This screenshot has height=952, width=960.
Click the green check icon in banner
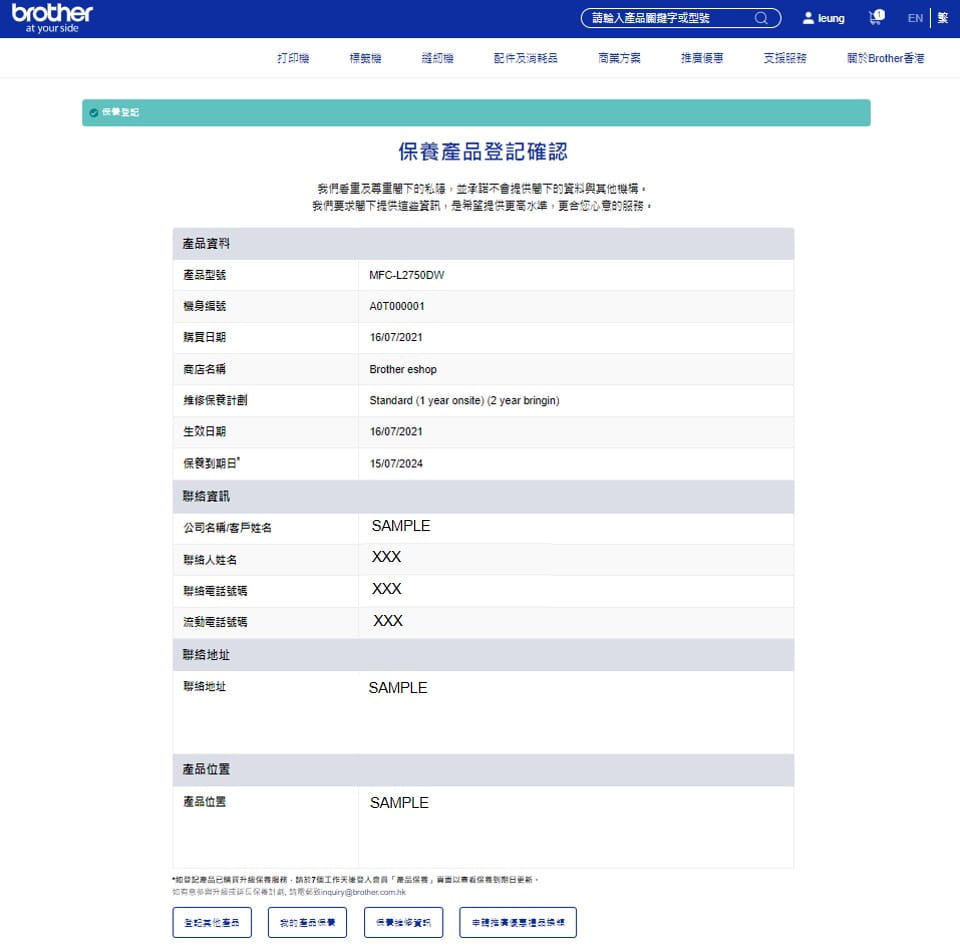click(x=94, y=113)
